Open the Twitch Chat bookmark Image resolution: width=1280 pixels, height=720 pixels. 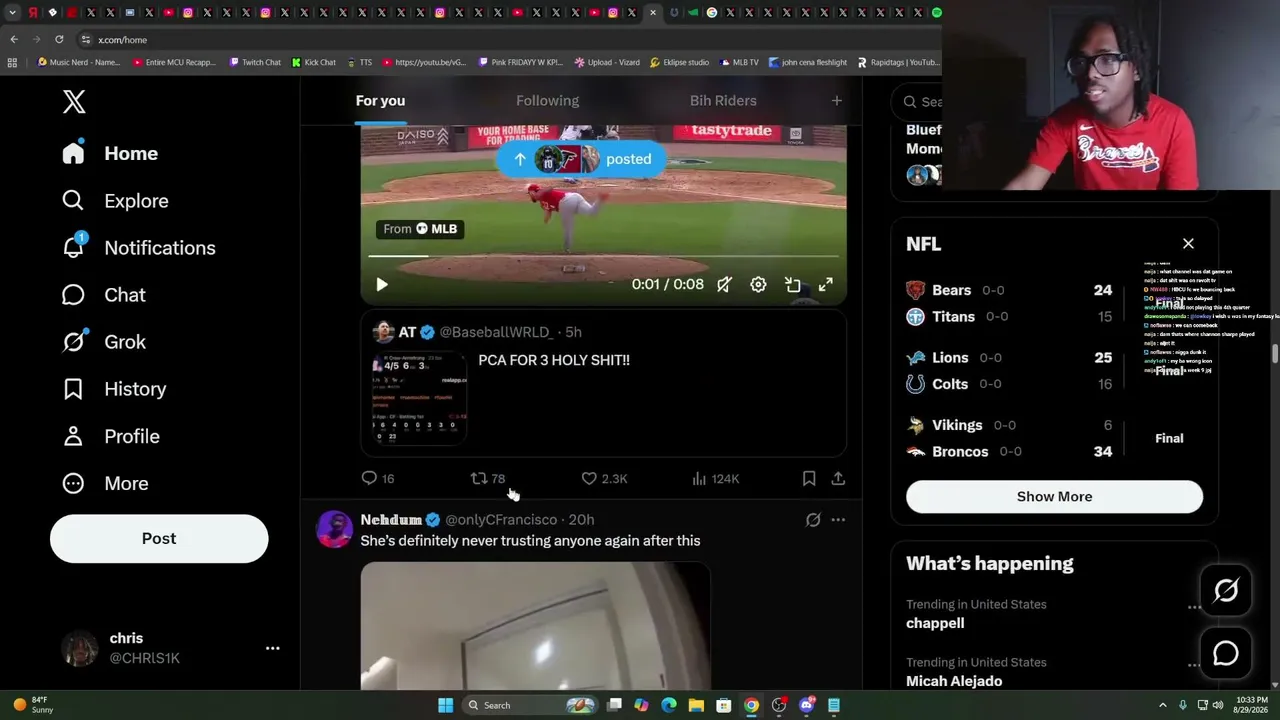pyautogui.click(x=255, y=62)
